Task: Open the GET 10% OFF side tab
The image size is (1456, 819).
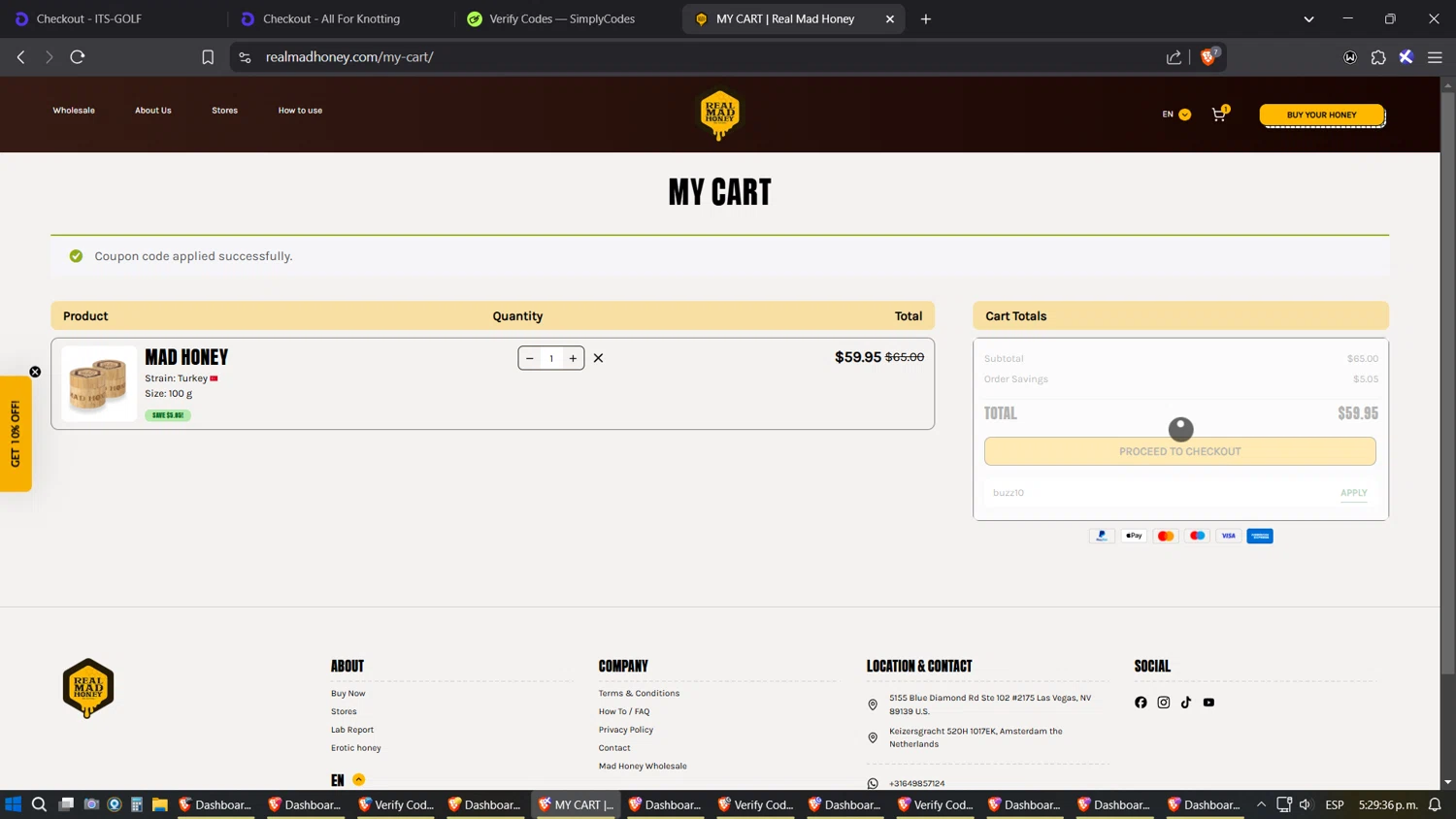Action: click(16, 434)
